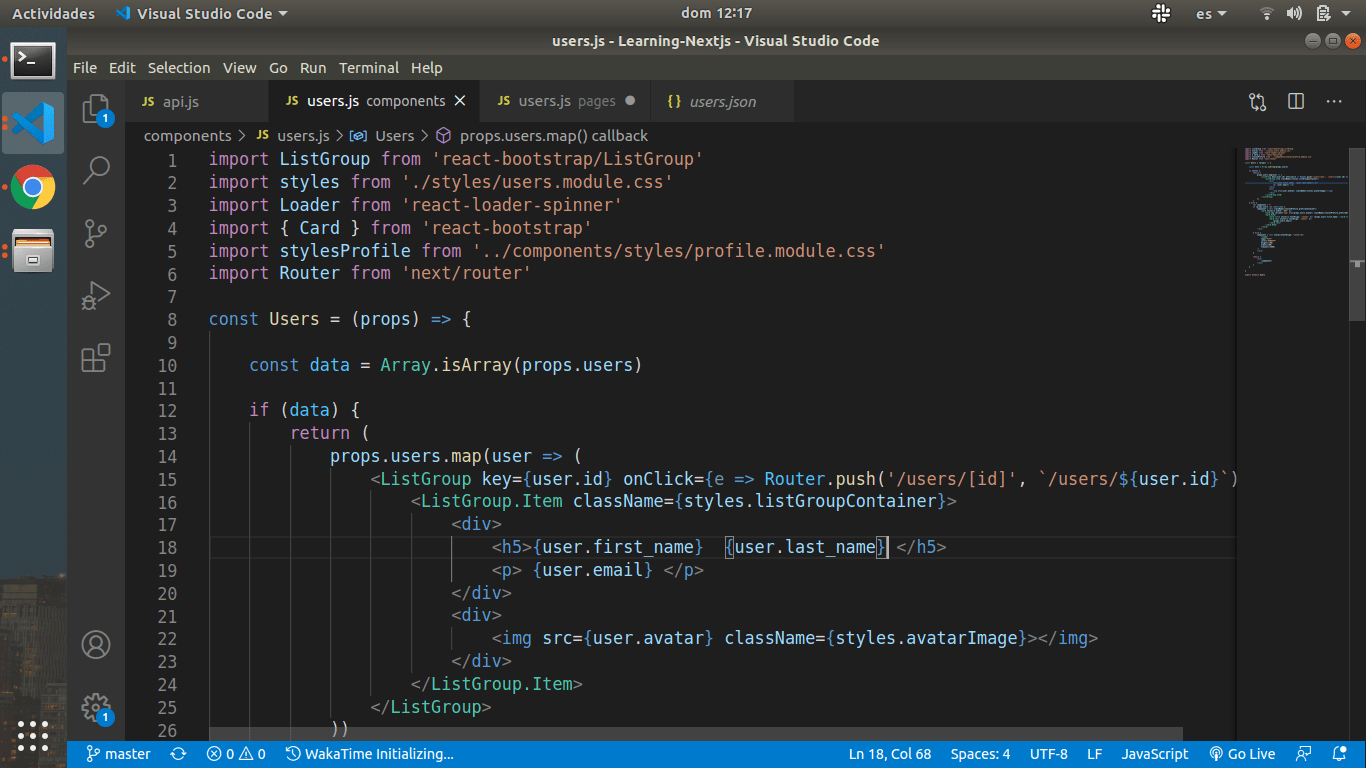Click the Ln 18, Col 68 indicator
The image size is (1366, 768).
pos(890,755)
